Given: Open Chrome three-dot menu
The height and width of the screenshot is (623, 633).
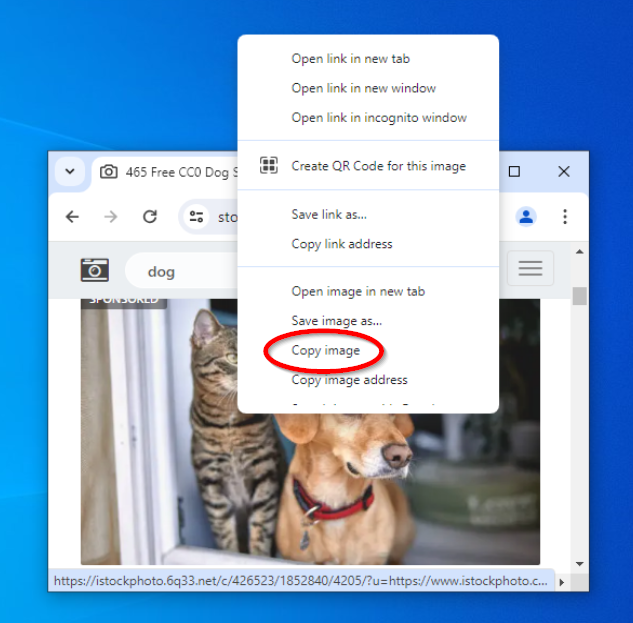Looking at the screenshot, I should click(565, 217).
